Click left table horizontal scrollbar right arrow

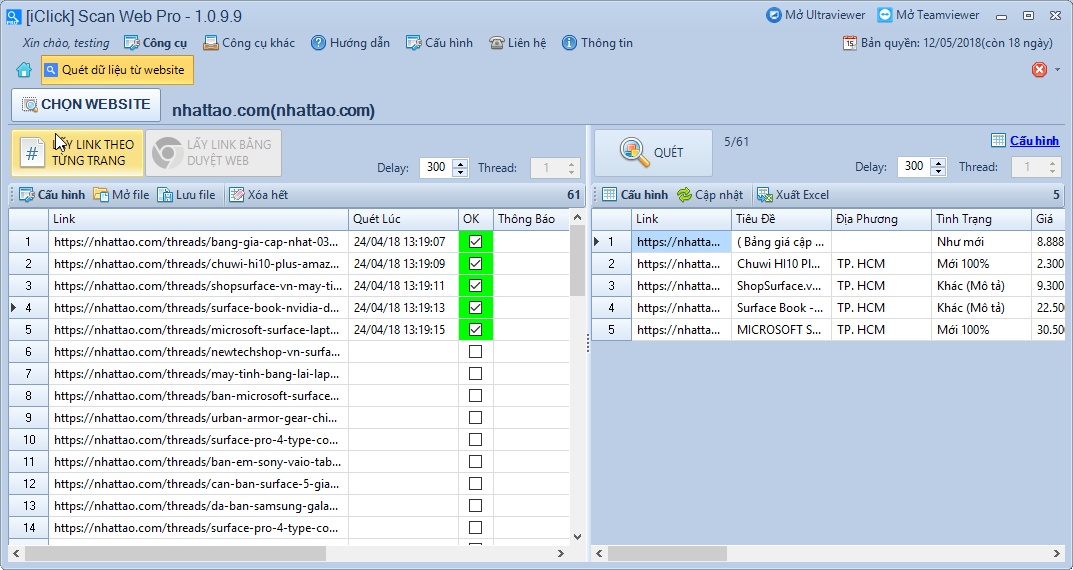coord(561,553)
